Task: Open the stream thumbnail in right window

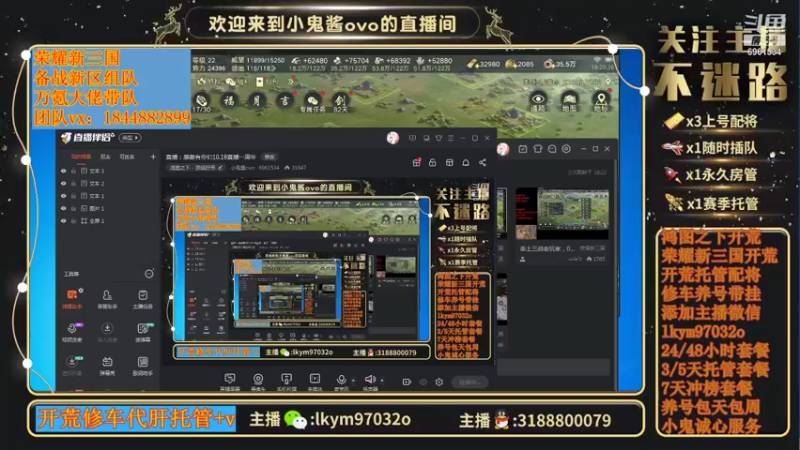Action: (562, 213)
